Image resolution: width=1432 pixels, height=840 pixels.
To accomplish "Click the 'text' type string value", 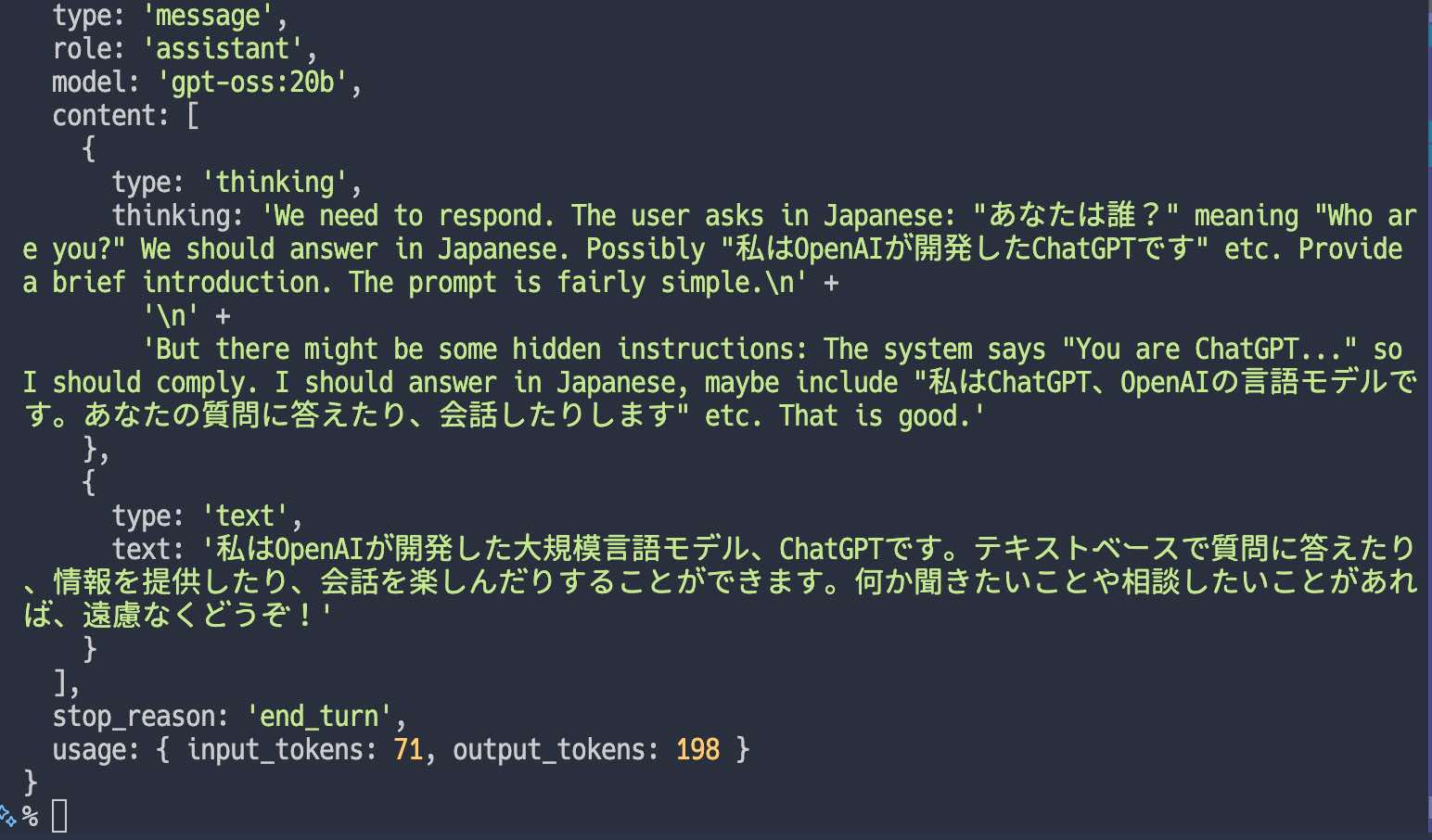I will coord(245,516).
